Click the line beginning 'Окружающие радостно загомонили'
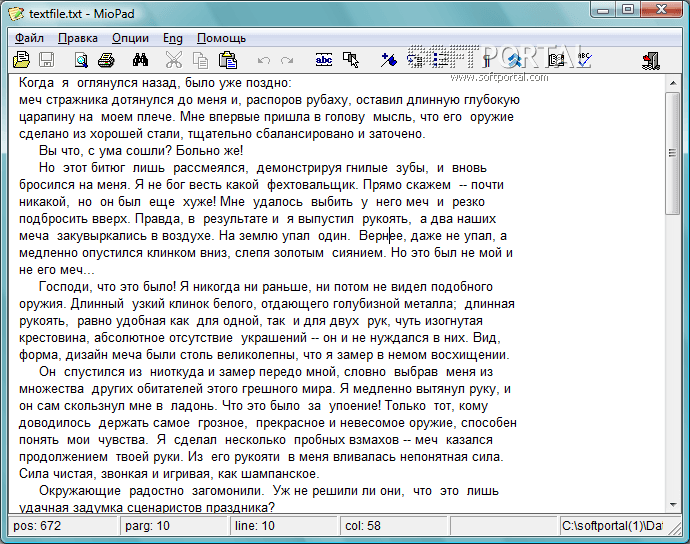 click(x=268, y=491)
